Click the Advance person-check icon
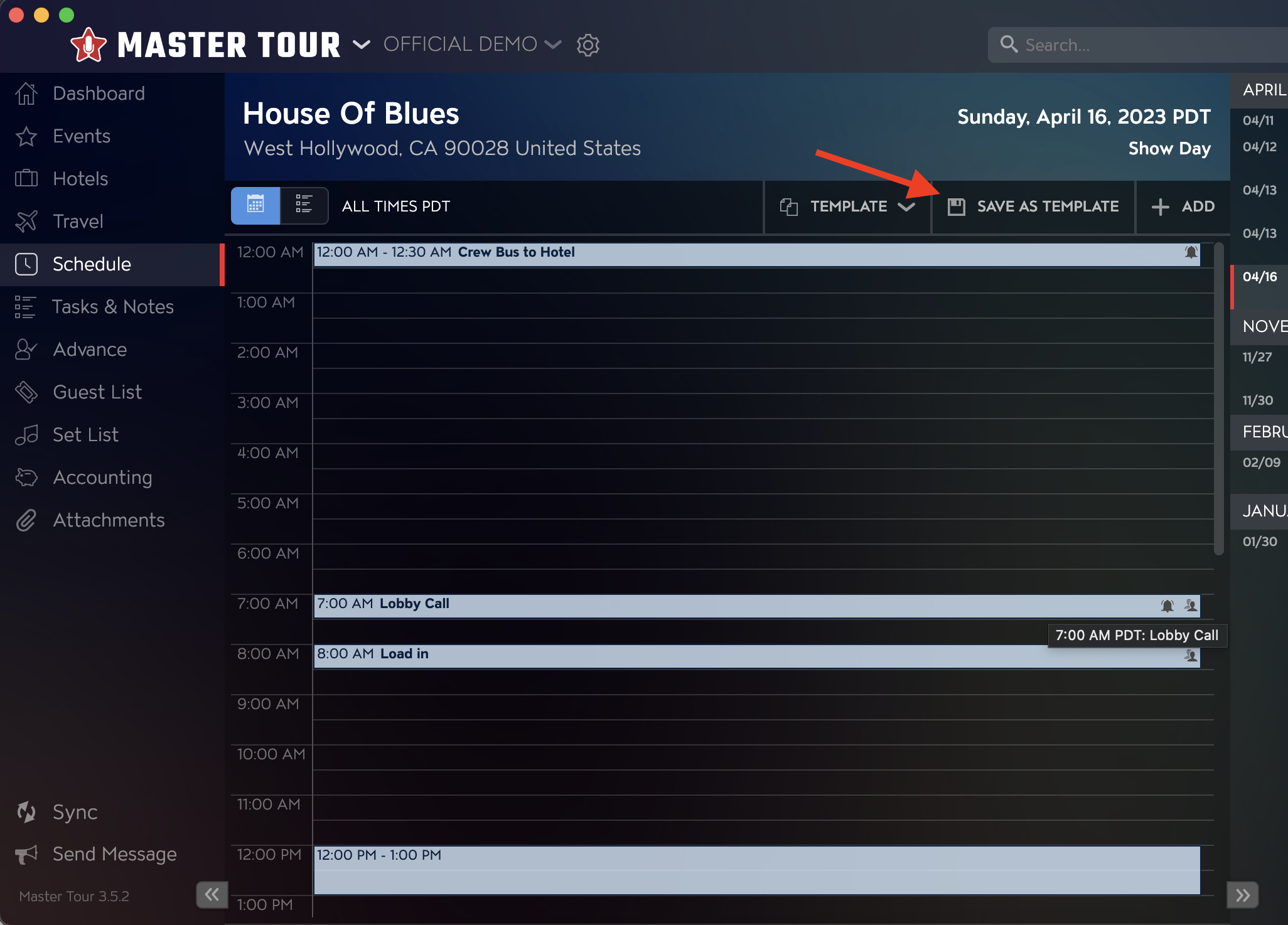This screenshot has height=925, width=1288. pyautogui.click(x=26, y=350)
